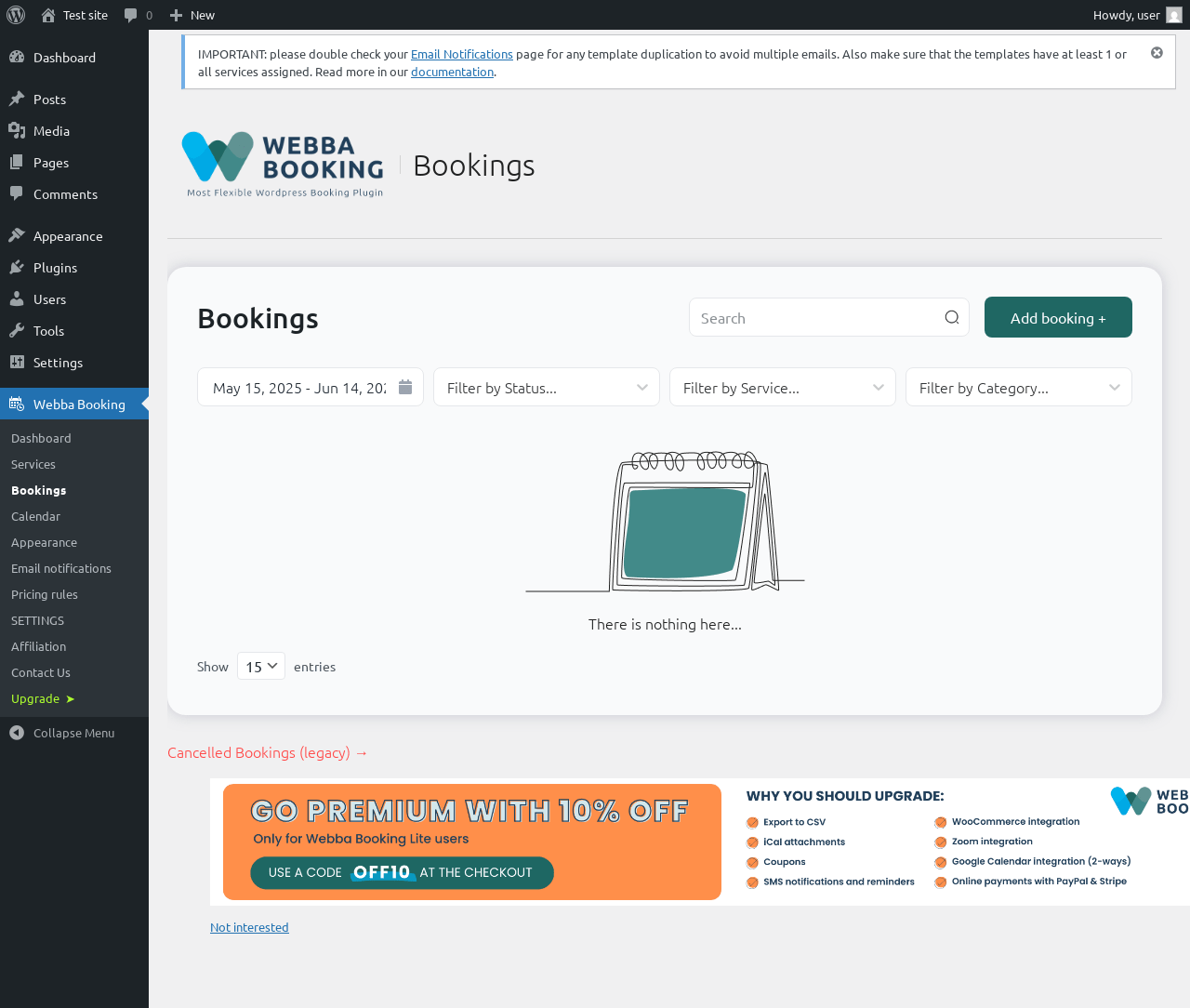Image resolution: width=1190 pixels, height=1008 pixels.
Task: Open the Filter by Category dropdown
Action: pos(1019,387)
